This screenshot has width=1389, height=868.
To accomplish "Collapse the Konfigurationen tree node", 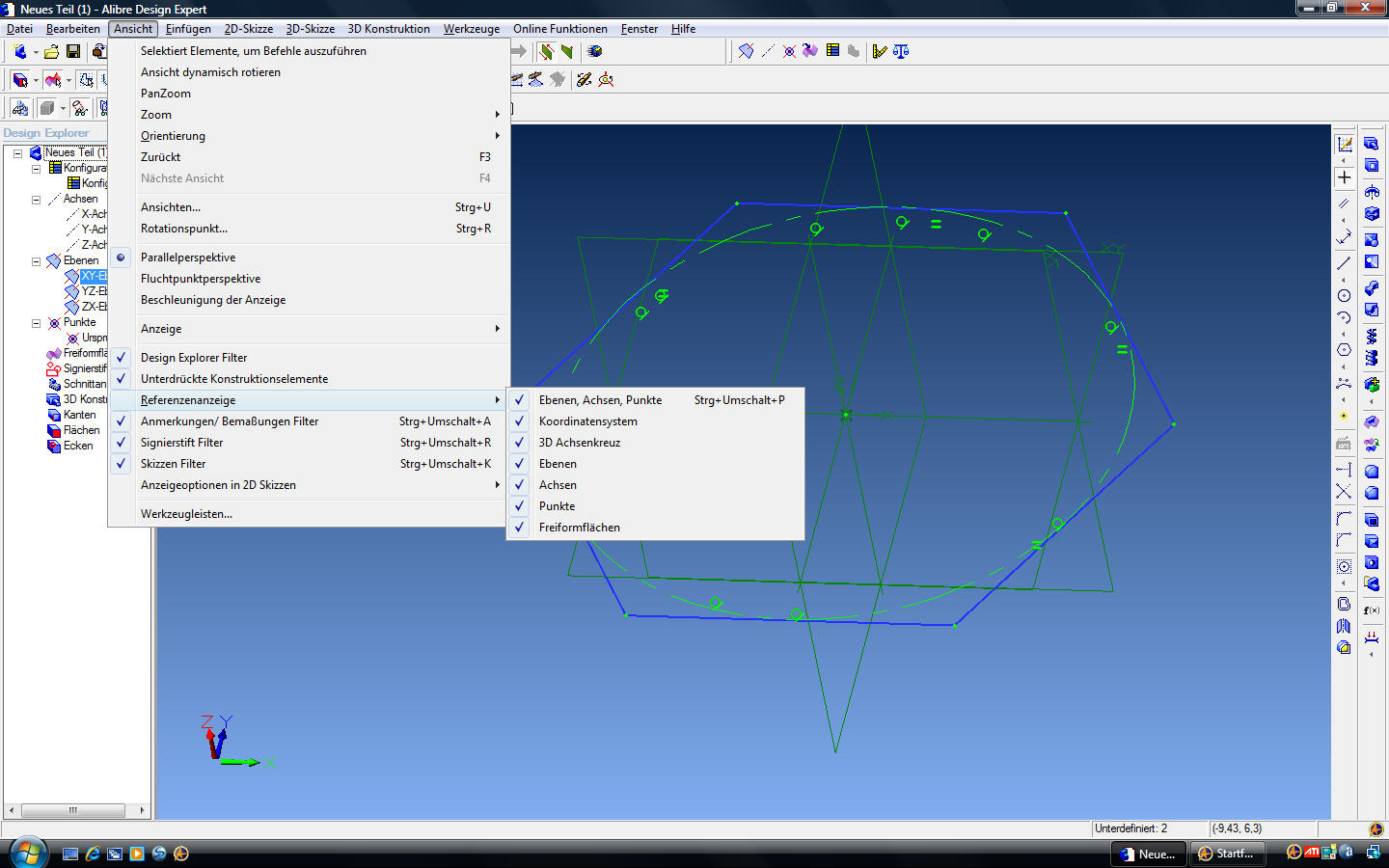I will click(36, 169).
